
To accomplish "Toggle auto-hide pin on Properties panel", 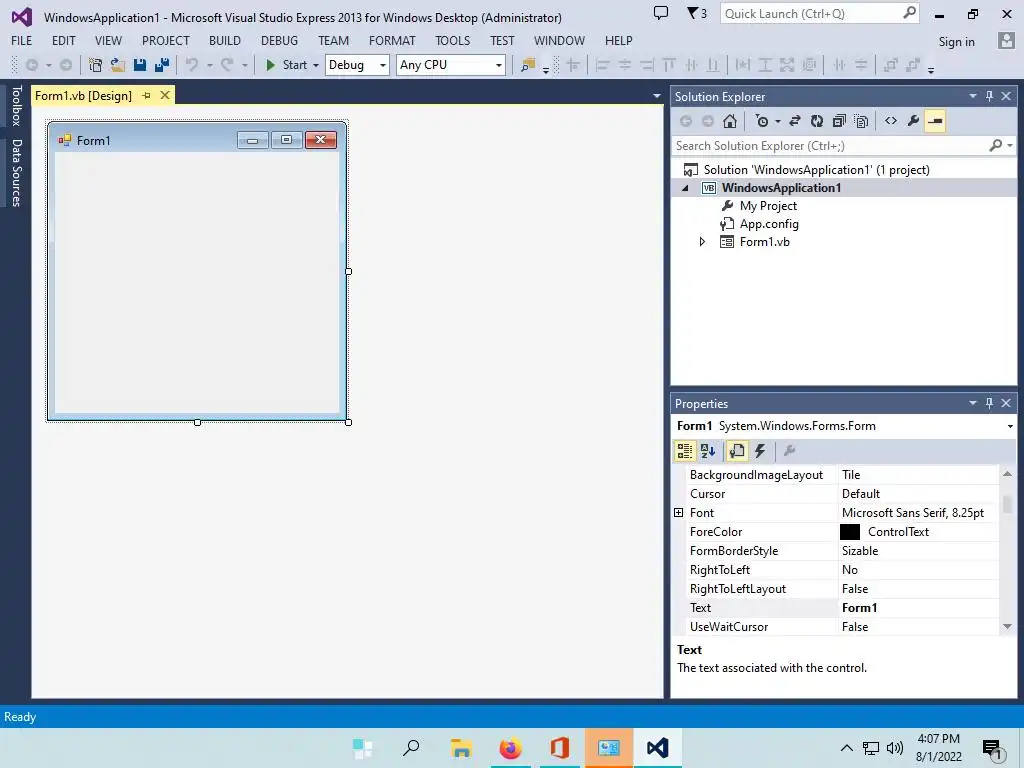I will click(989, 403).
